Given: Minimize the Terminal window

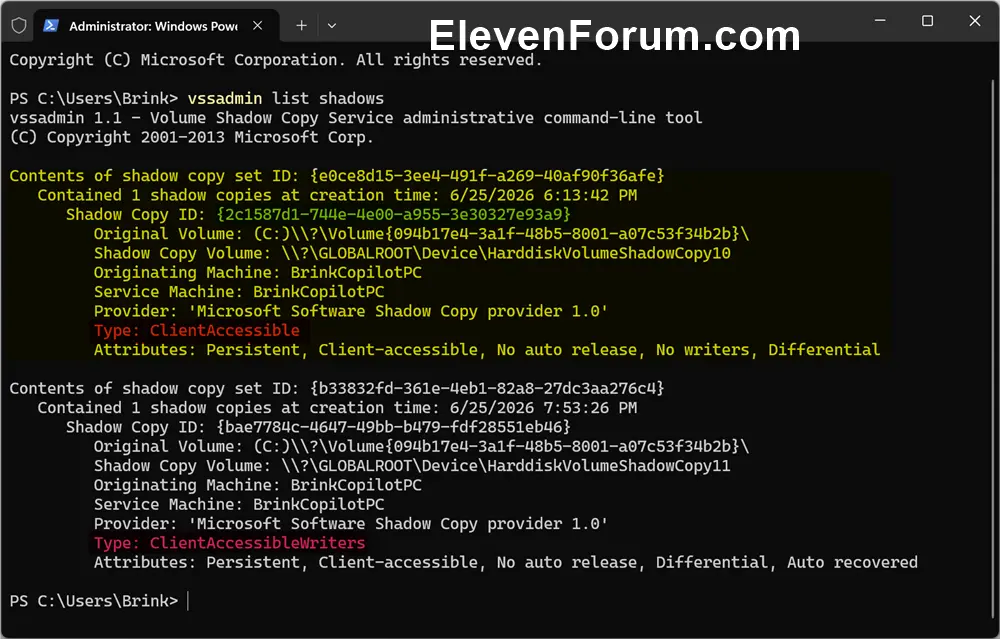Looking at the screenshot, I should [x=880, y=21].
